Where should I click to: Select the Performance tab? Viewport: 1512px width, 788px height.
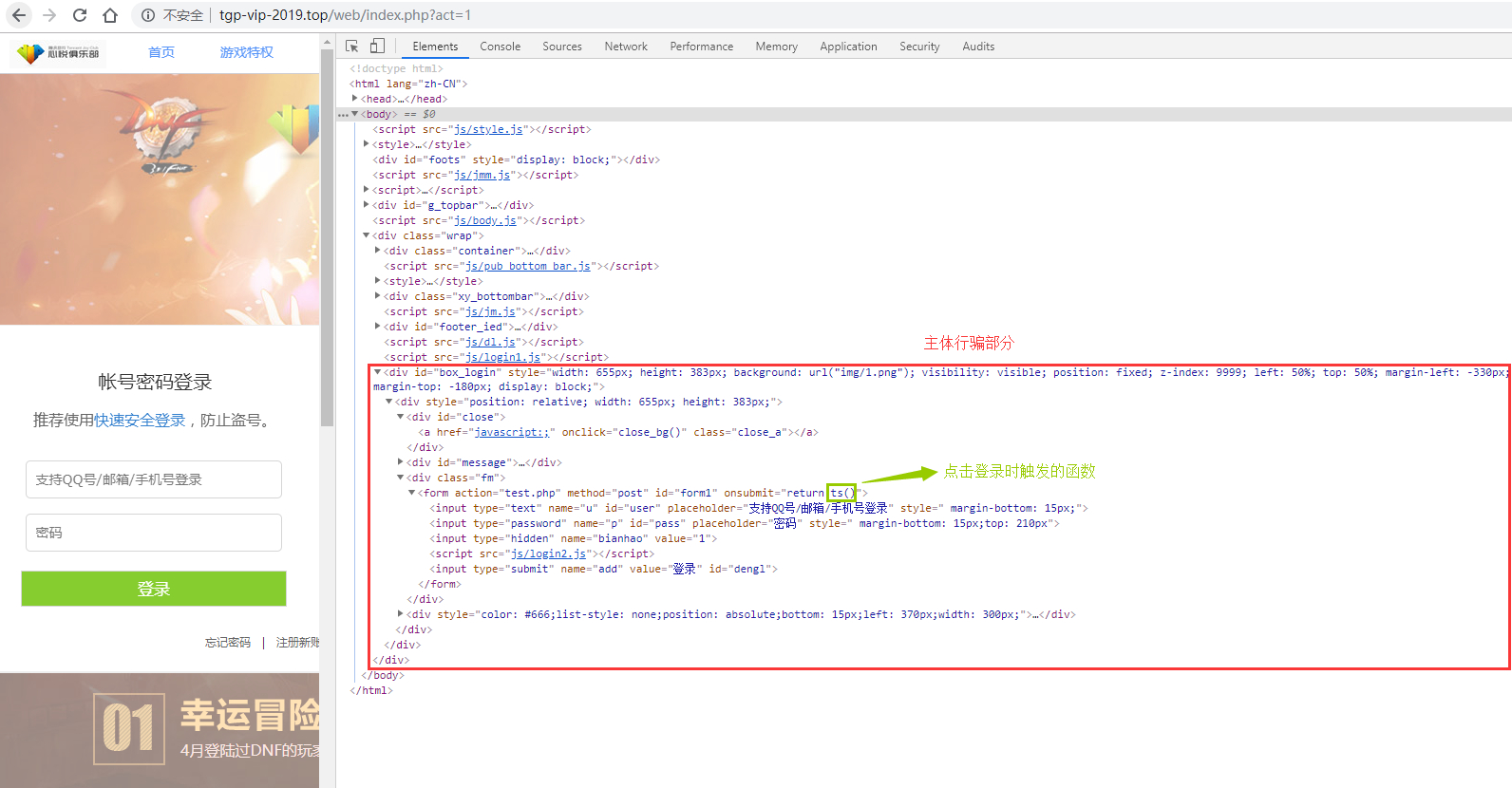point(702,47)
